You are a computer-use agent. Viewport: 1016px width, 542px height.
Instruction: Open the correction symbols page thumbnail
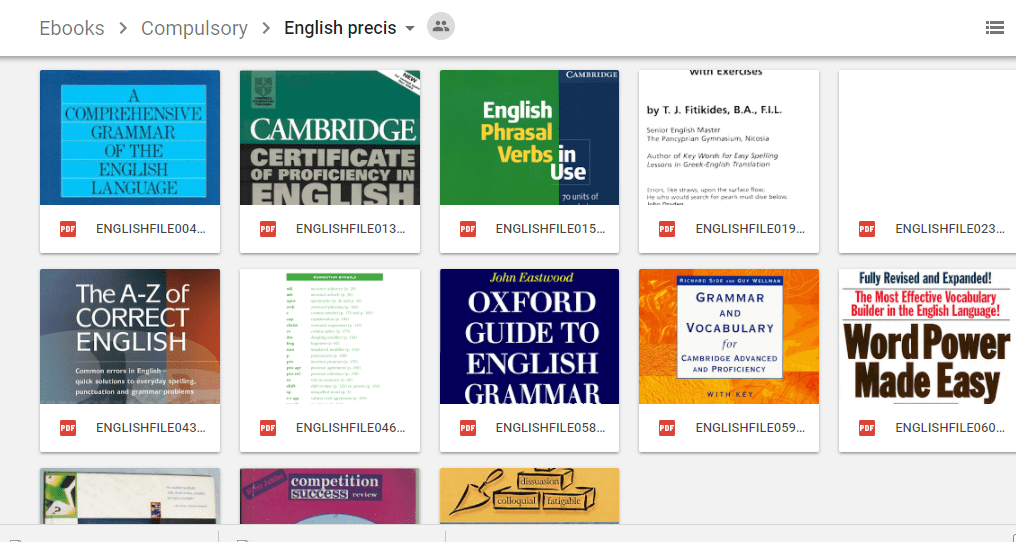pyautogui.click(x=330, y=336)
